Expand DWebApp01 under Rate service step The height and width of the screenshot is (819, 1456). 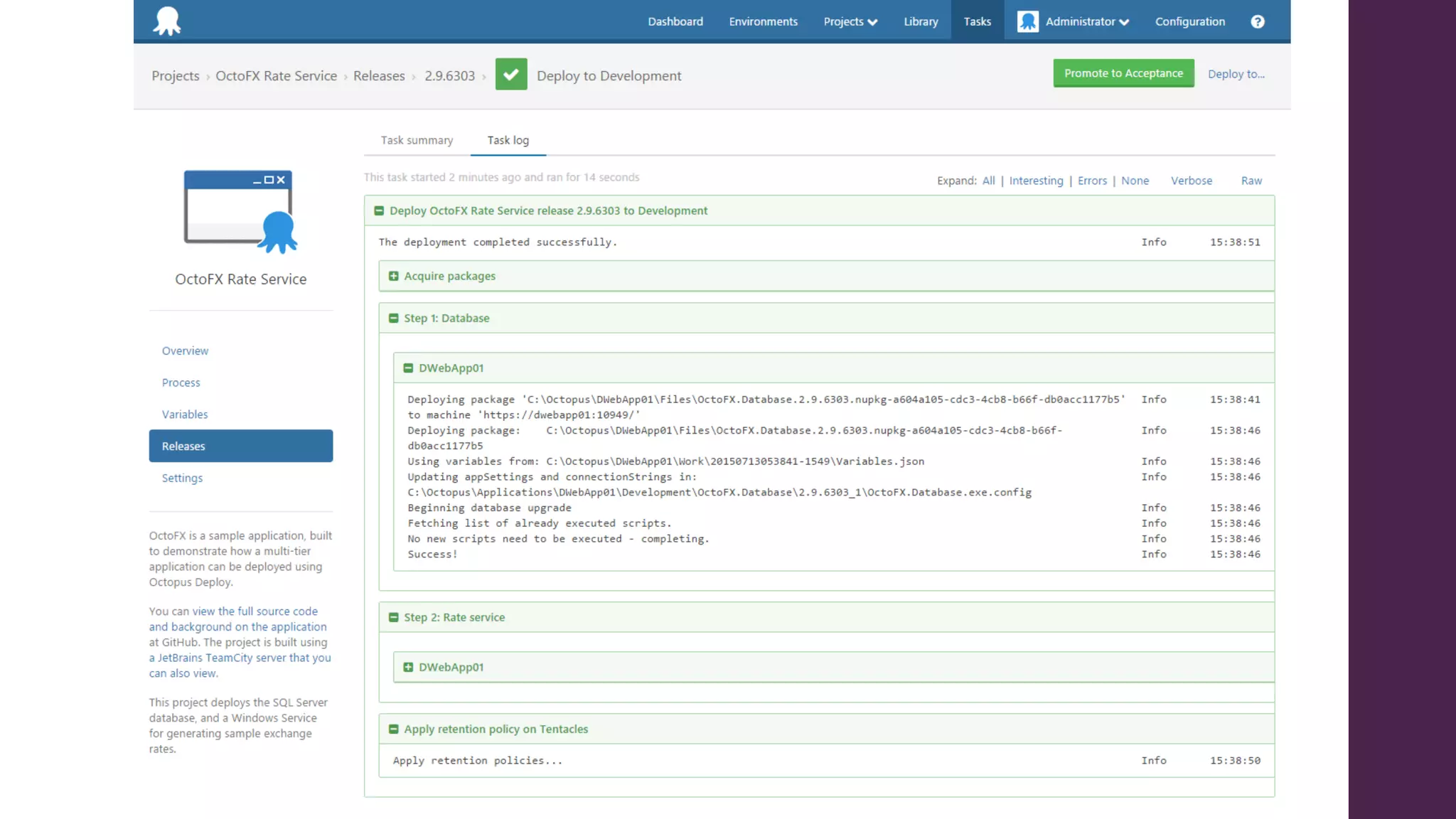[x=408, y=667]
